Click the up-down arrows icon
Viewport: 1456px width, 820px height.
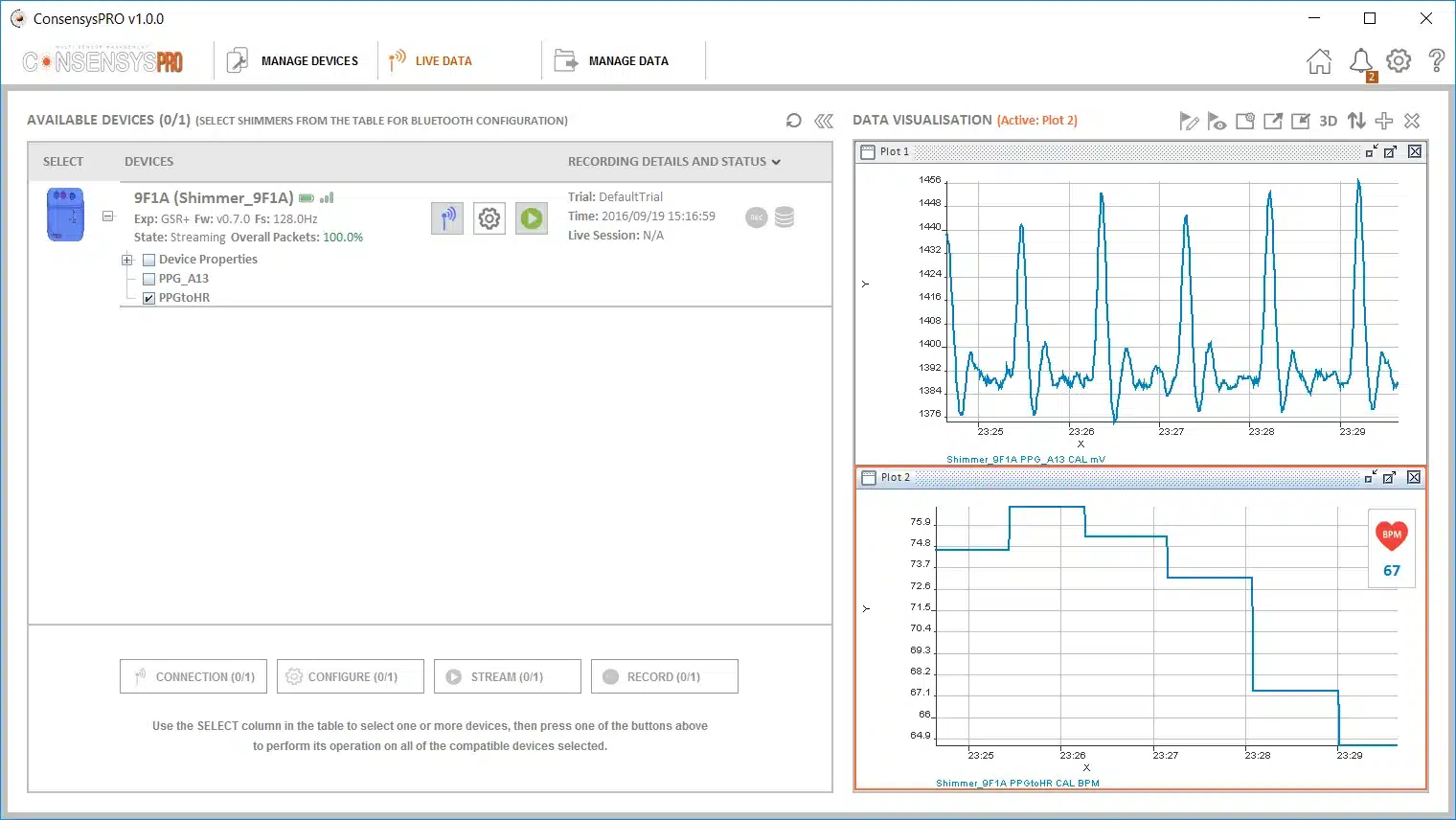1356,121
